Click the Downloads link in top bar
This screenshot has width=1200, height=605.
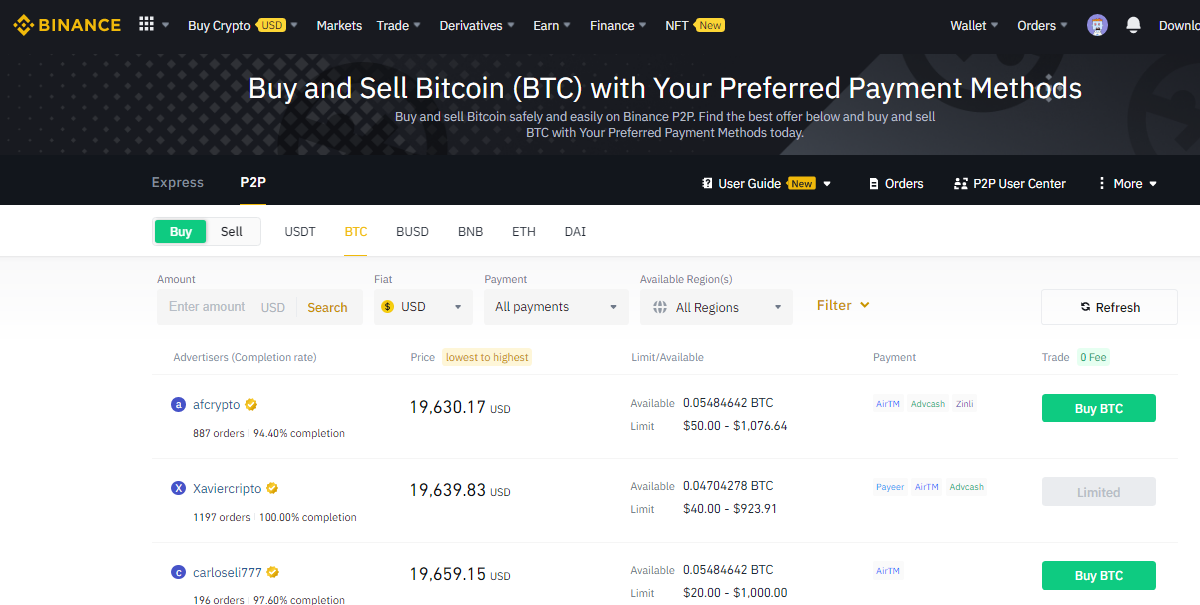(x=1179, y=26)
